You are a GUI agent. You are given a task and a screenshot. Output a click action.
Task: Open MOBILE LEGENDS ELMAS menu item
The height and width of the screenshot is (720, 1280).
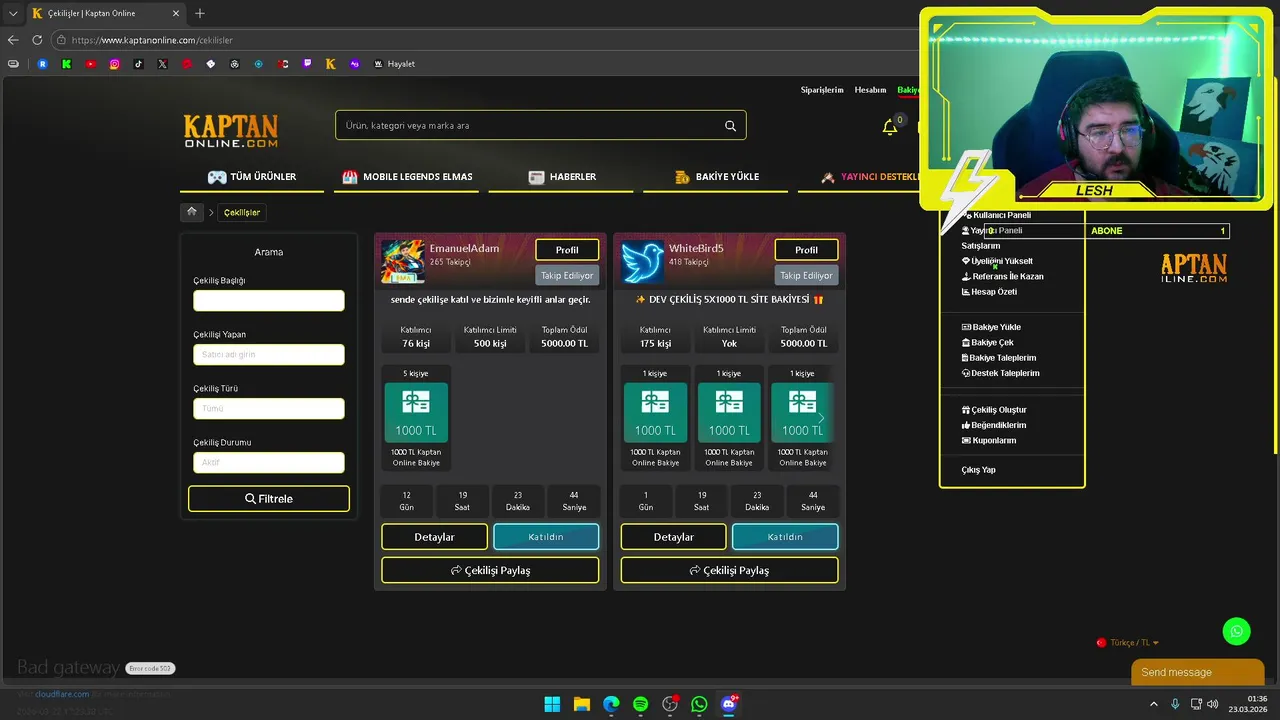point(407,177)
